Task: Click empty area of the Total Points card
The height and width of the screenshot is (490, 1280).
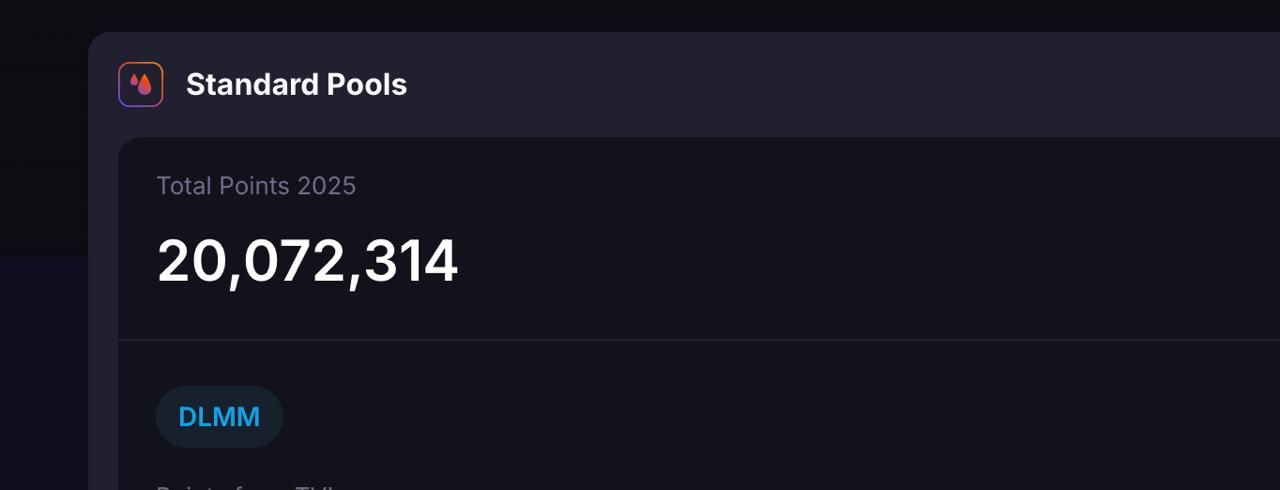Action: click(x=850, y=240)
